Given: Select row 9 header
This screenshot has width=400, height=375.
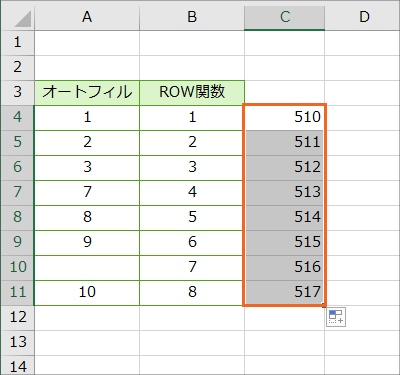Looking at the screenshot, I should click(x=17, y=243).
